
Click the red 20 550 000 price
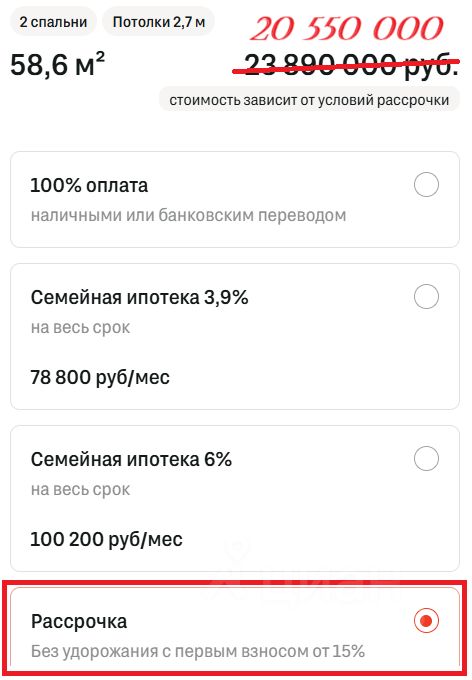(347, 29)
